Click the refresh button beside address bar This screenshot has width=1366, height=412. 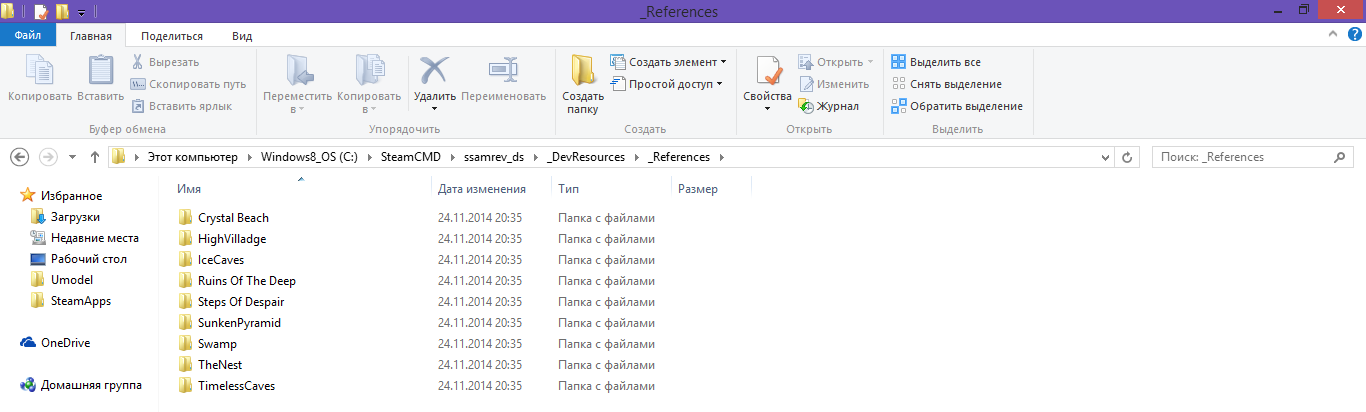(x=1127, y=157)
